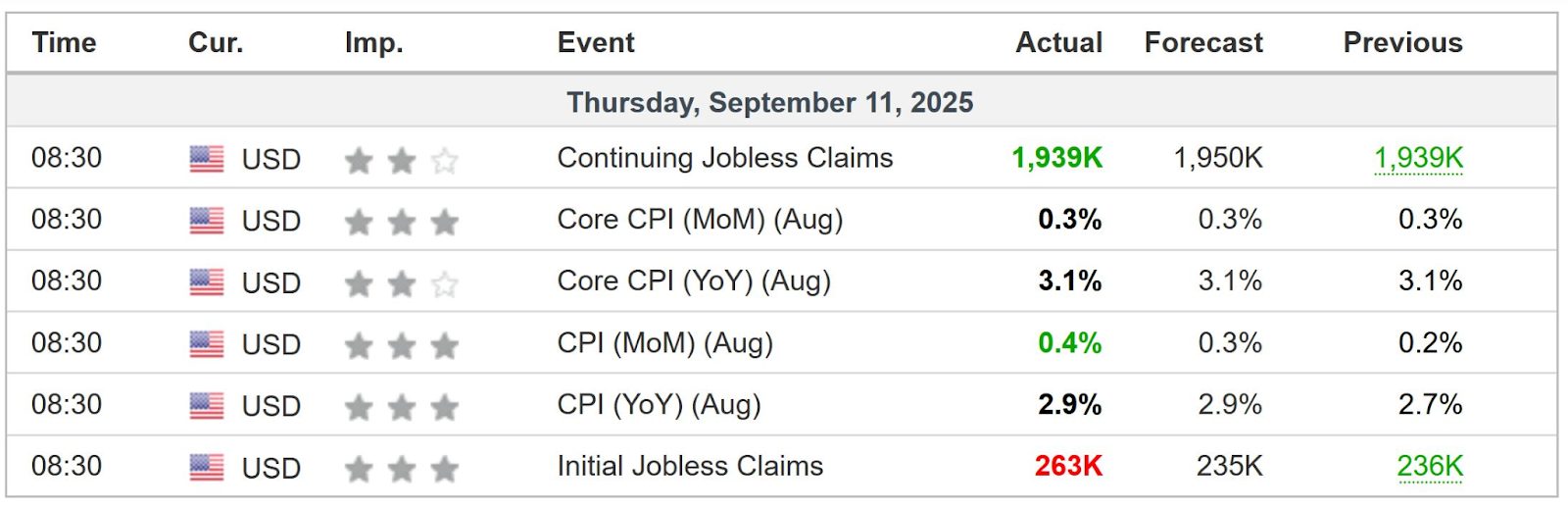Image resolution: width=1568 pixels, height=510 pixels.
Task: Click US flag in Core CPI (MoM) row
Action: coord(206,221)
